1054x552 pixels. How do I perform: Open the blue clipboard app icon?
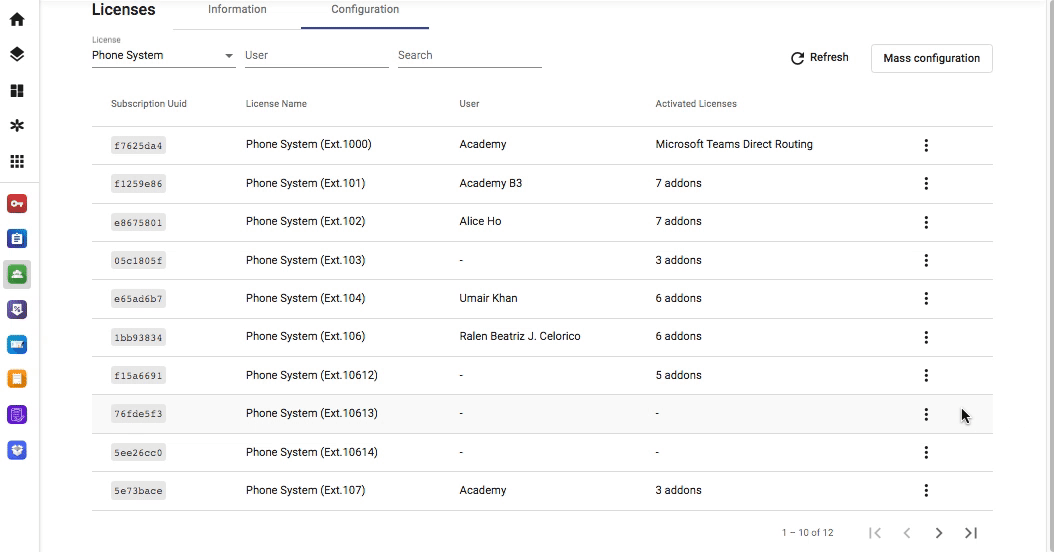click(x=17, y=239)
